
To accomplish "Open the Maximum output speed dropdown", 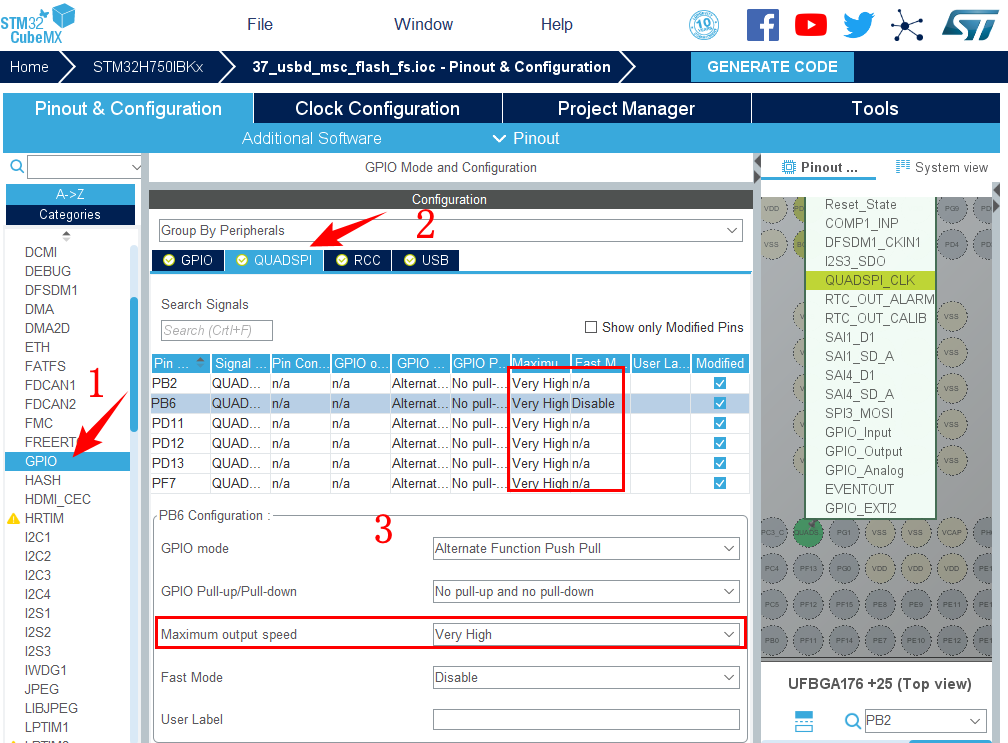I will [586, 634].
